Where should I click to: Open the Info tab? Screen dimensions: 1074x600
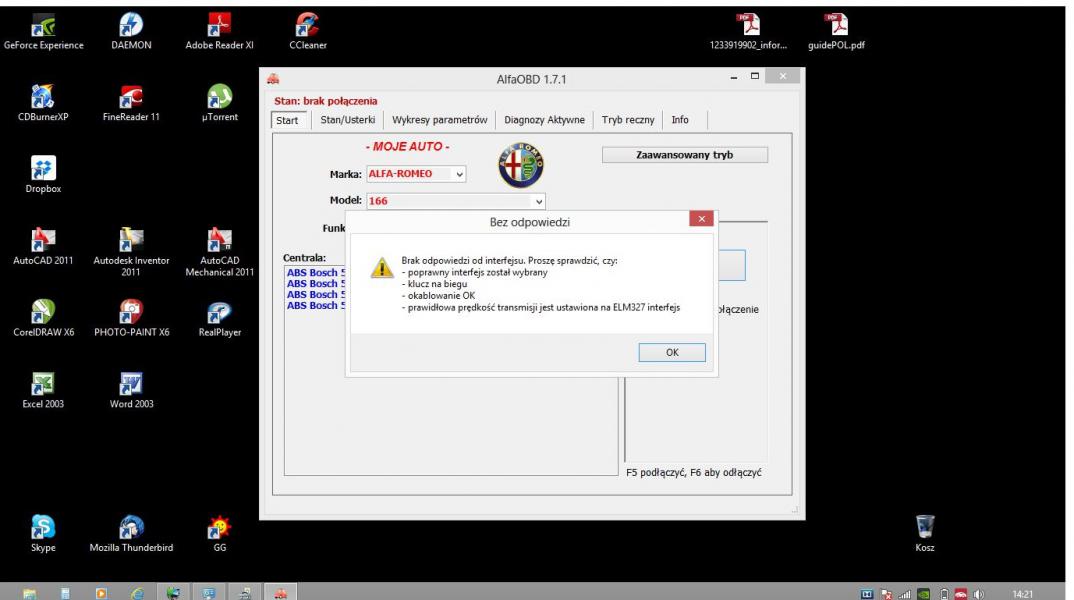(x=680, y=120)
